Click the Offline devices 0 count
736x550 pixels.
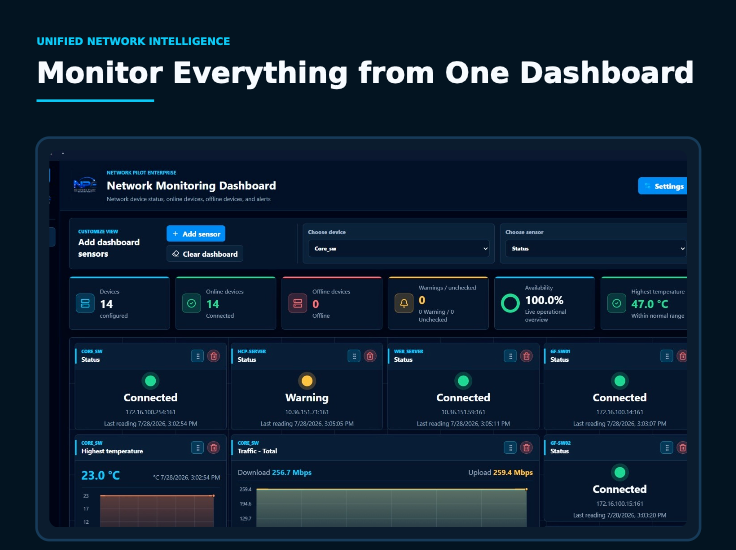tap(316, 304)
